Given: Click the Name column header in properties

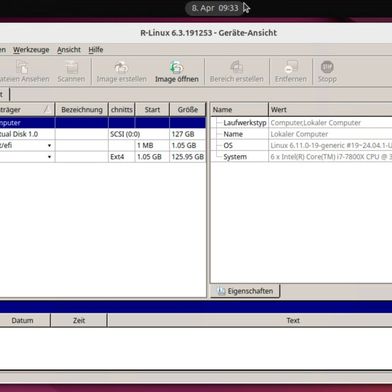Looking at the screenshot, I should pos(239,110).
